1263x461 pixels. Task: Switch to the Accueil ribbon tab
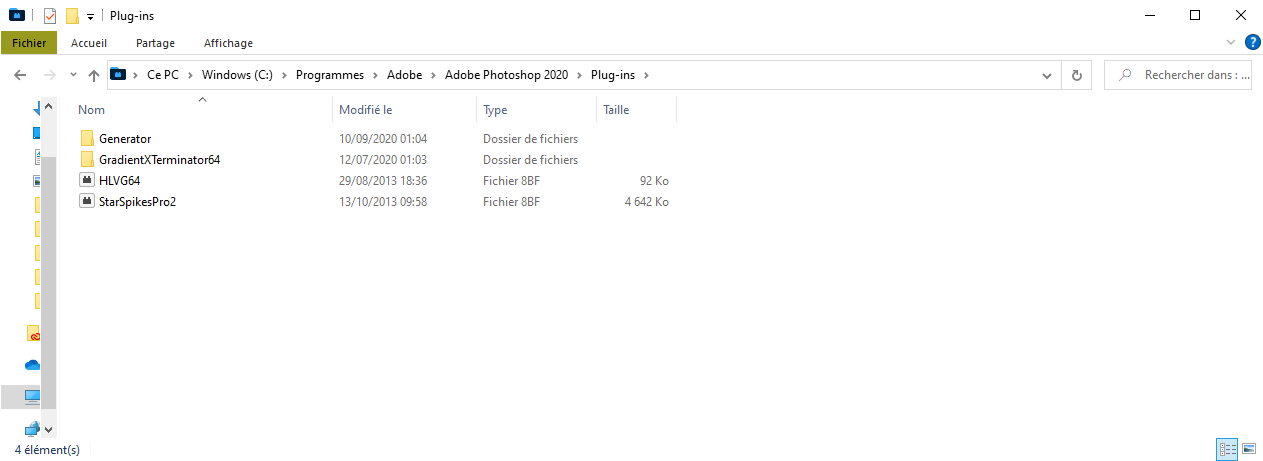[89, 43]
